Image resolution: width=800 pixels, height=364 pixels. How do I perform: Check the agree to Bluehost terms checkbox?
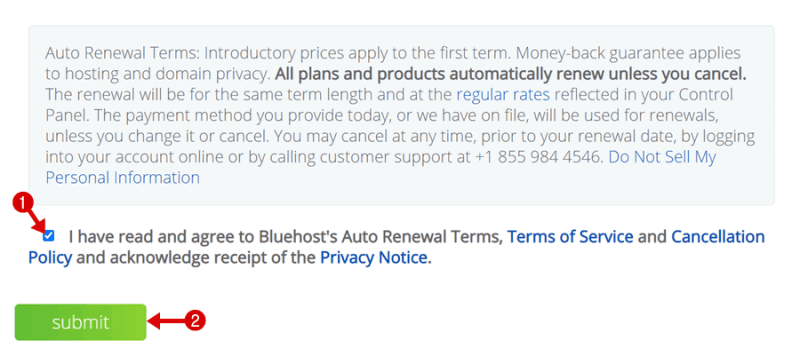(48, 236)
